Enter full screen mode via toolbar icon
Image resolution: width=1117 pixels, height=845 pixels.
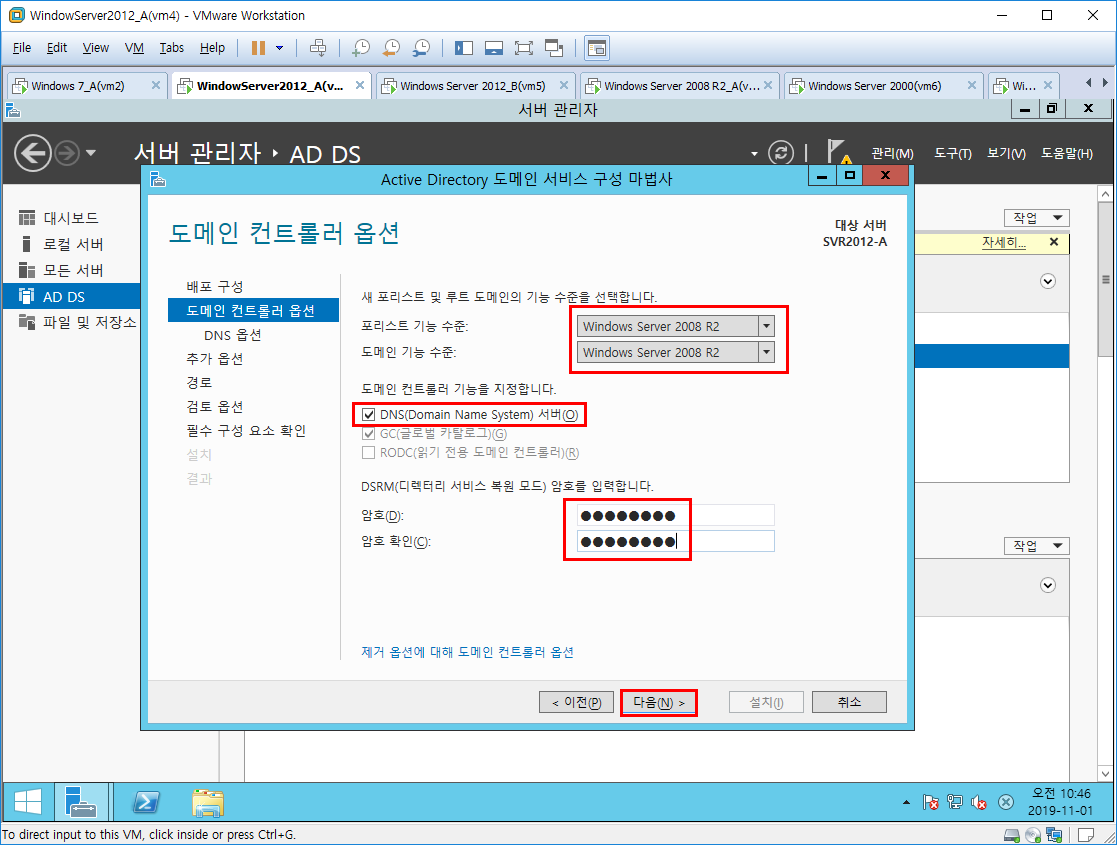[524, 48]
